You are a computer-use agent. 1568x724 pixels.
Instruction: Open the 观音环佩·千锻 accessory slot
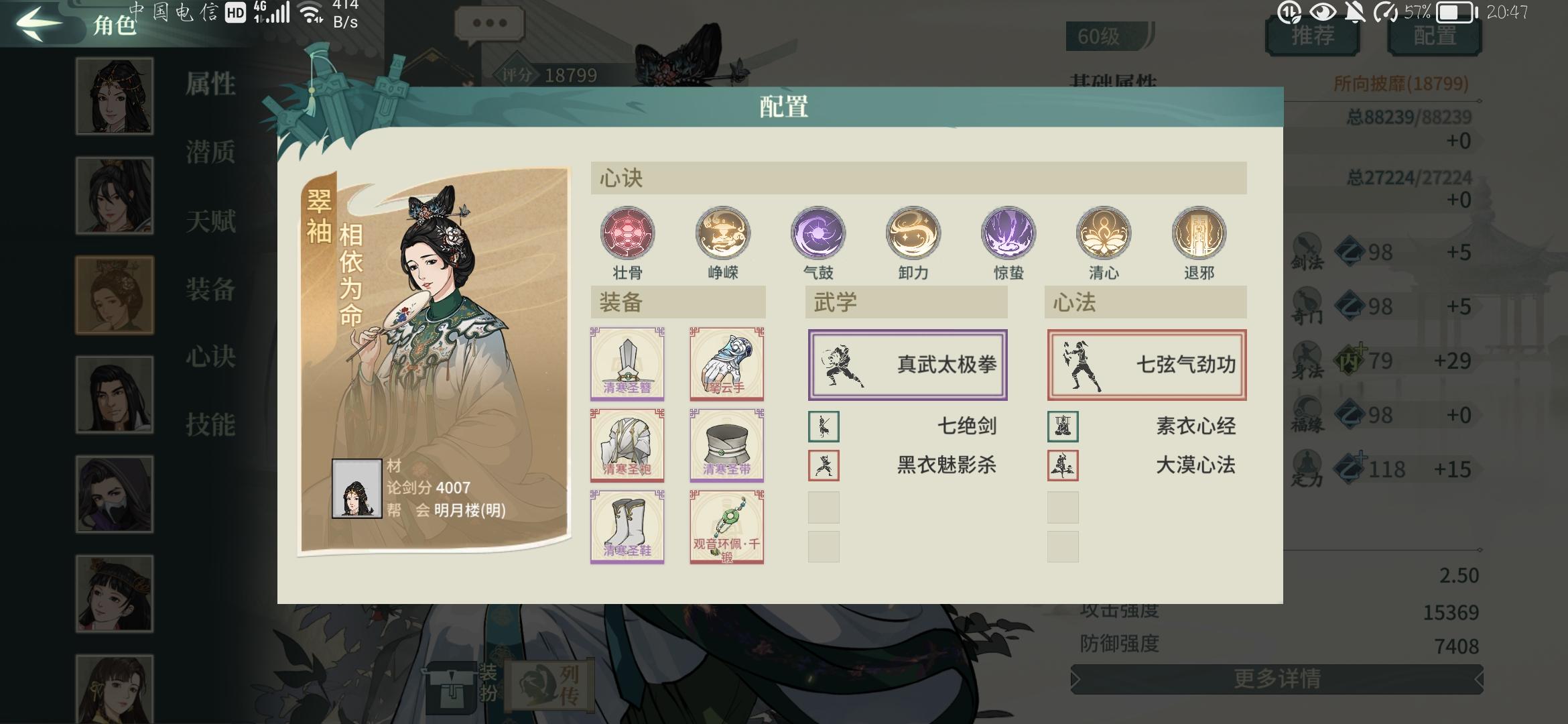click(727, 527)
